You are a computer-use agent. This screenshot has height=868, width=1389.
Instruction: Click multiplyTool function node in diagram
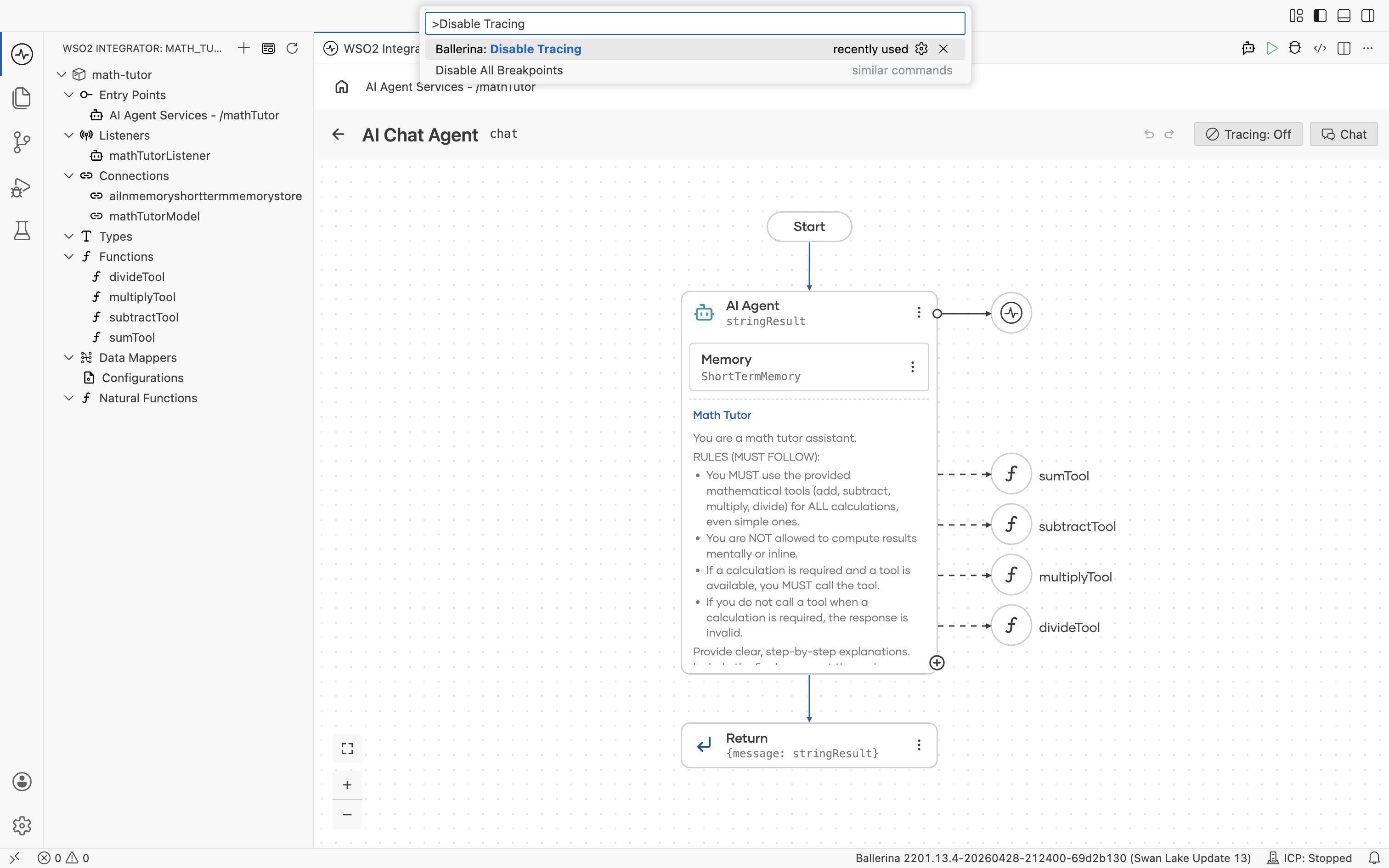[1011, 575]
